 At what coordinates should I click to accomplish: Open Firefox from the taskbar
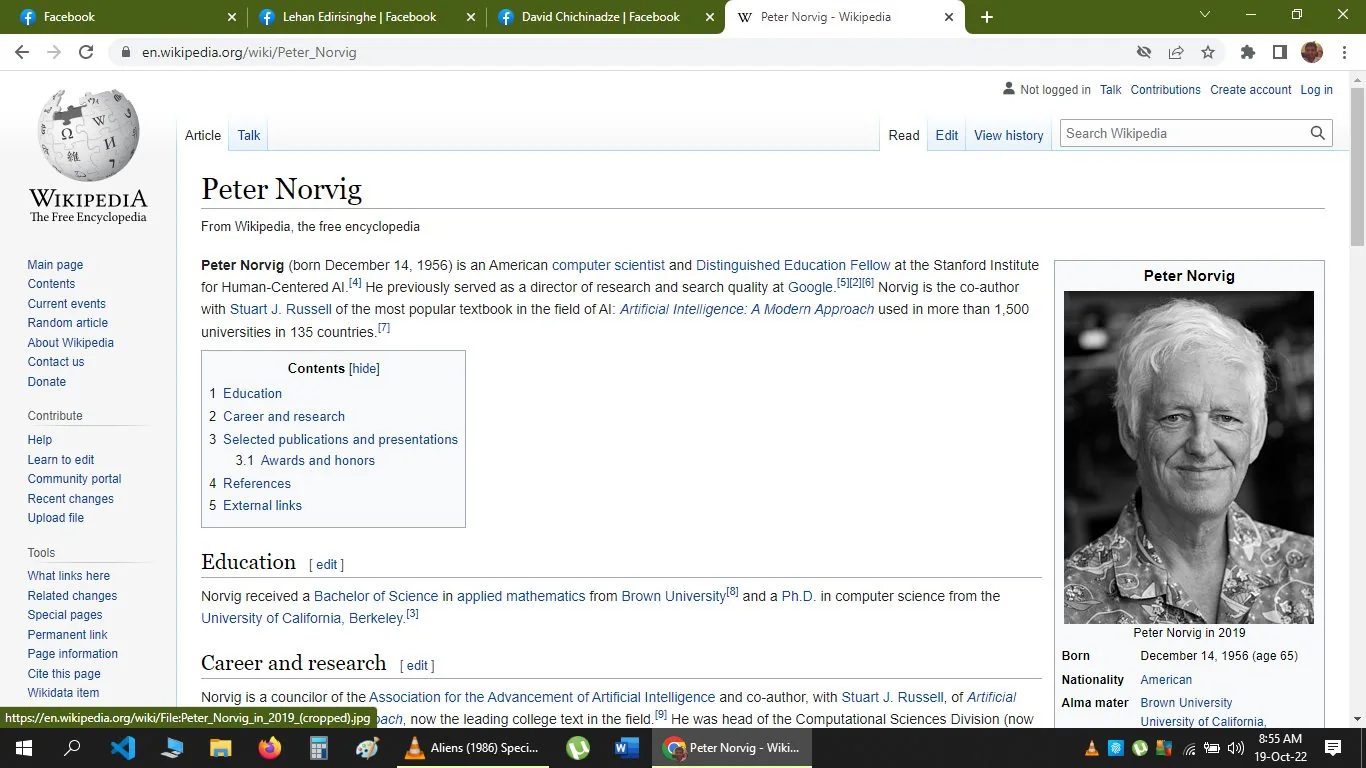click(x=269, y=748)
